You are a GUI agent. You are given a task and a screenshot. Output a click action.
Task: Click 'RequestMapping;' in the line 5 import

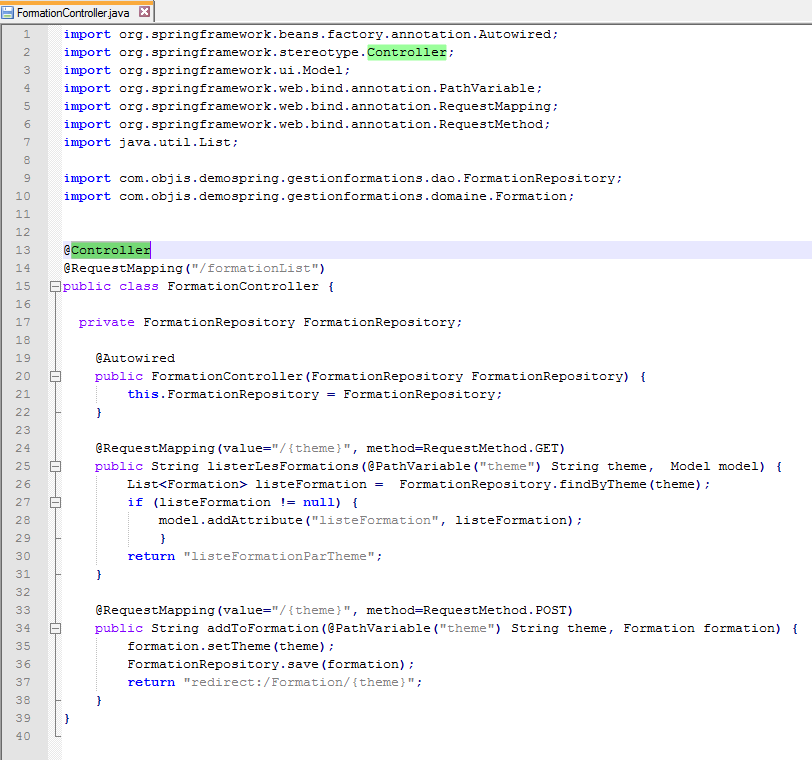pos(499,106)
